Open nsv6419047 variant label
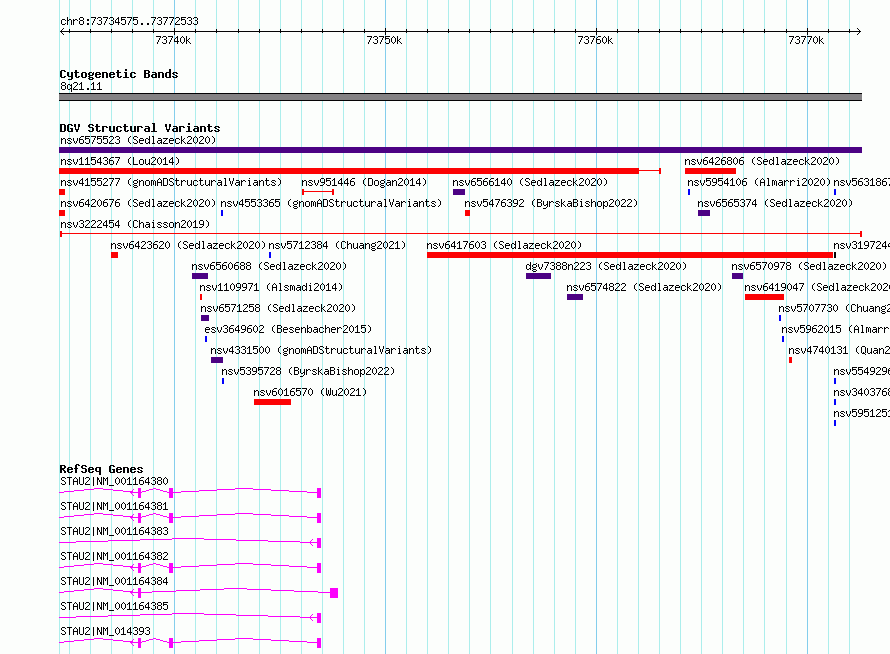This screenshot has width=890, height=654. click(x=817, y=287)
